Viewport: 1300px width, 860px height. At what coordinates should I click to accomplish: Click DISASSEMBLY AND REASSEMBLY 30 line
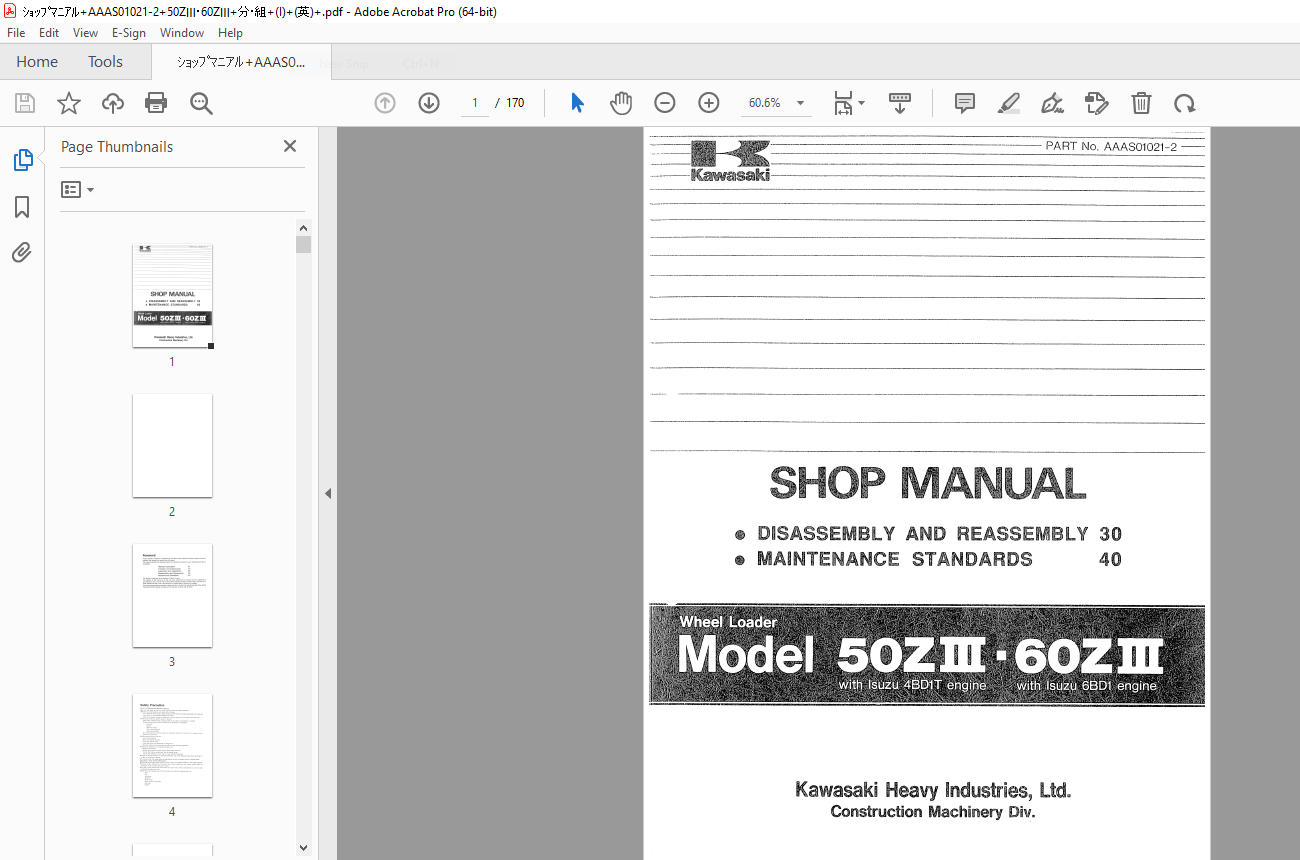(929, 534)
